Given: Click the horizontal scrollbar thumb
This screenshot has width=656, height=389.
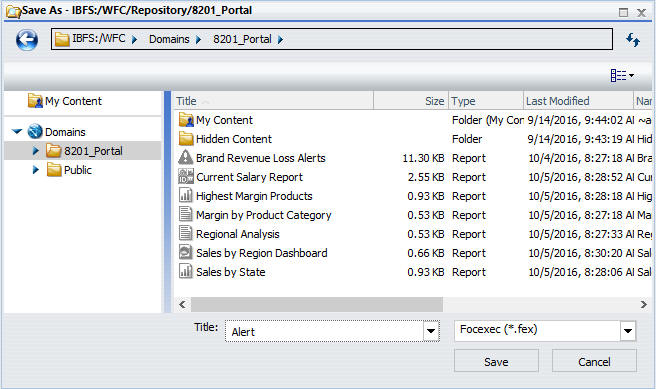Looking at the screenshot, I should [317, 305].
